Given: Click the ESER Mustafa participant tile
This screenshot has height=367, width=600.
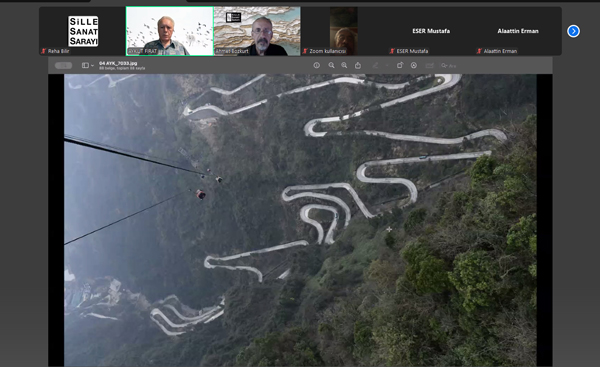Looking at the screenshot, I should pos(431,31).
